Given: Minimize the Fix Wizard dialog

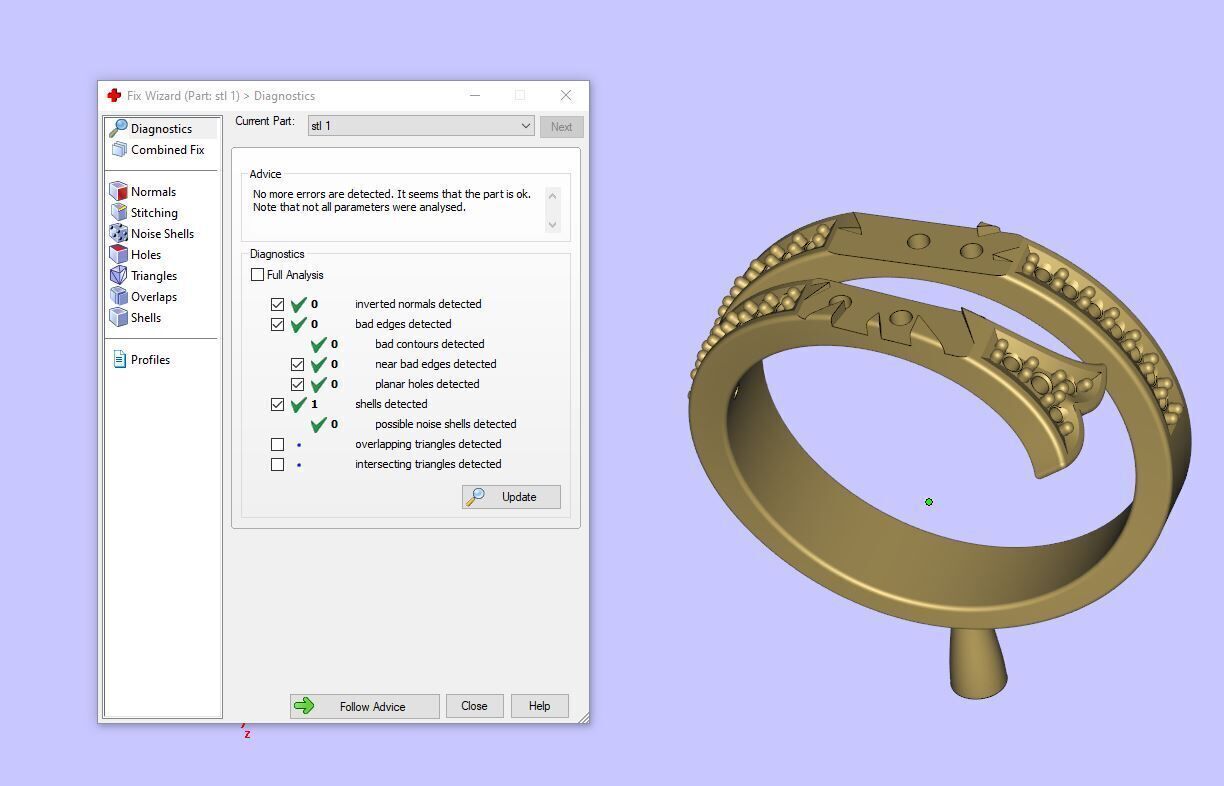Looking at the screenshot, I should point(476,96).
